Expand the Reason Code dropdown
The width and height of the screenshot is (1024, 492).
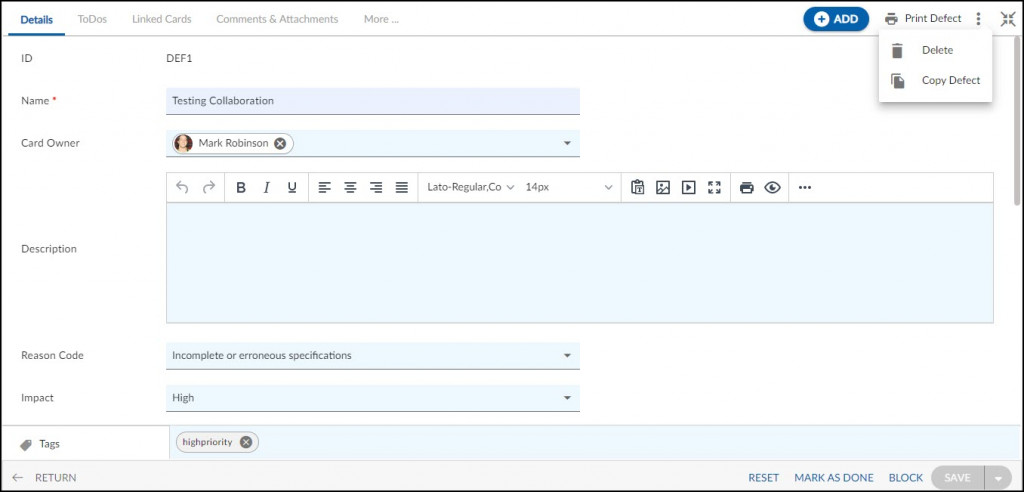[x=567, y=355]
